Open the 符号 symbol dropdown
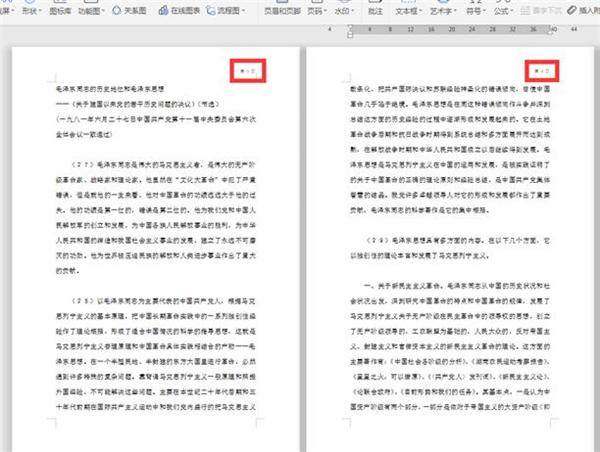 (x=476, y=11)
